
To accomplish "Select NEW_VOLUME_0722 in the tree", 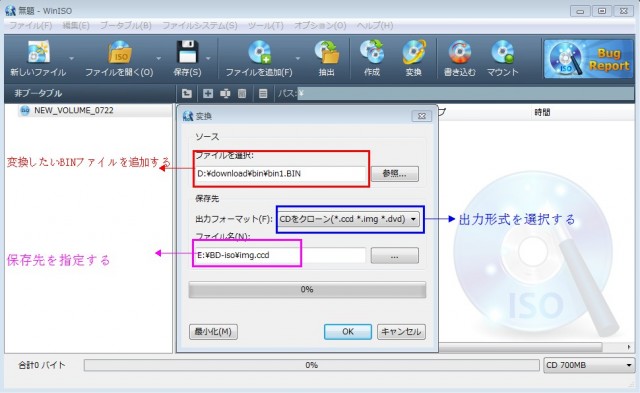I will [74, 111].
